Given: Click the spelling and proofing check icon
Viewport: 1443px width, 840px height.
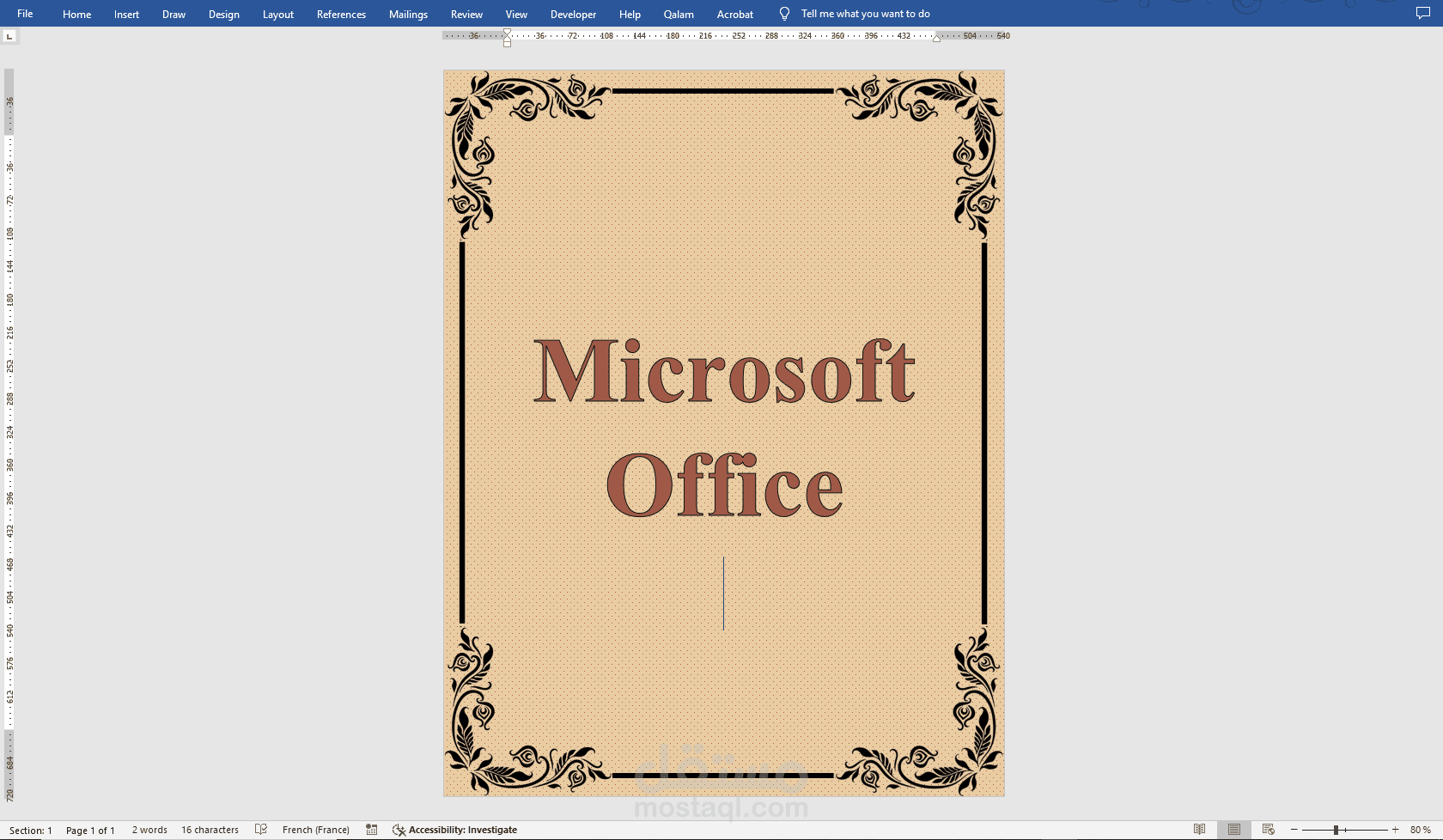Looking at the screenshot, I should pyautogui.click(x=261, y=830).
